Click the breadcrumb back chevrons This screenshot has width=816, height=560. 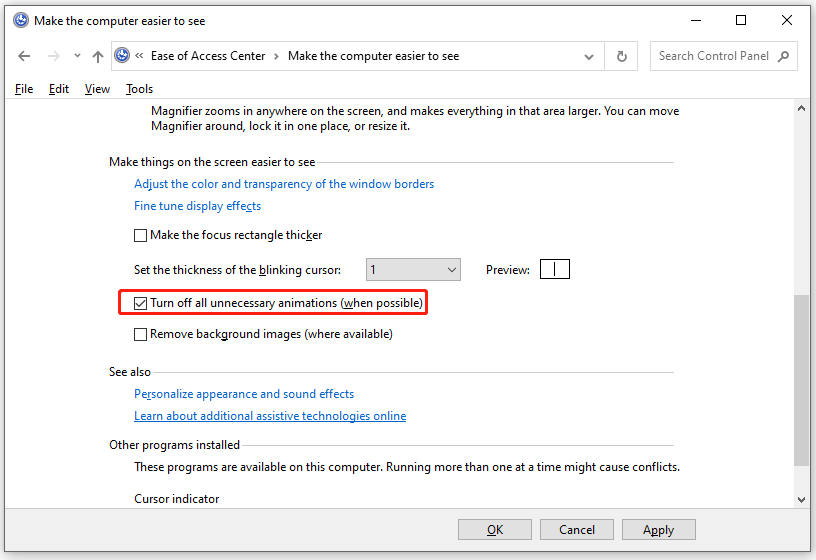[139, 55]
